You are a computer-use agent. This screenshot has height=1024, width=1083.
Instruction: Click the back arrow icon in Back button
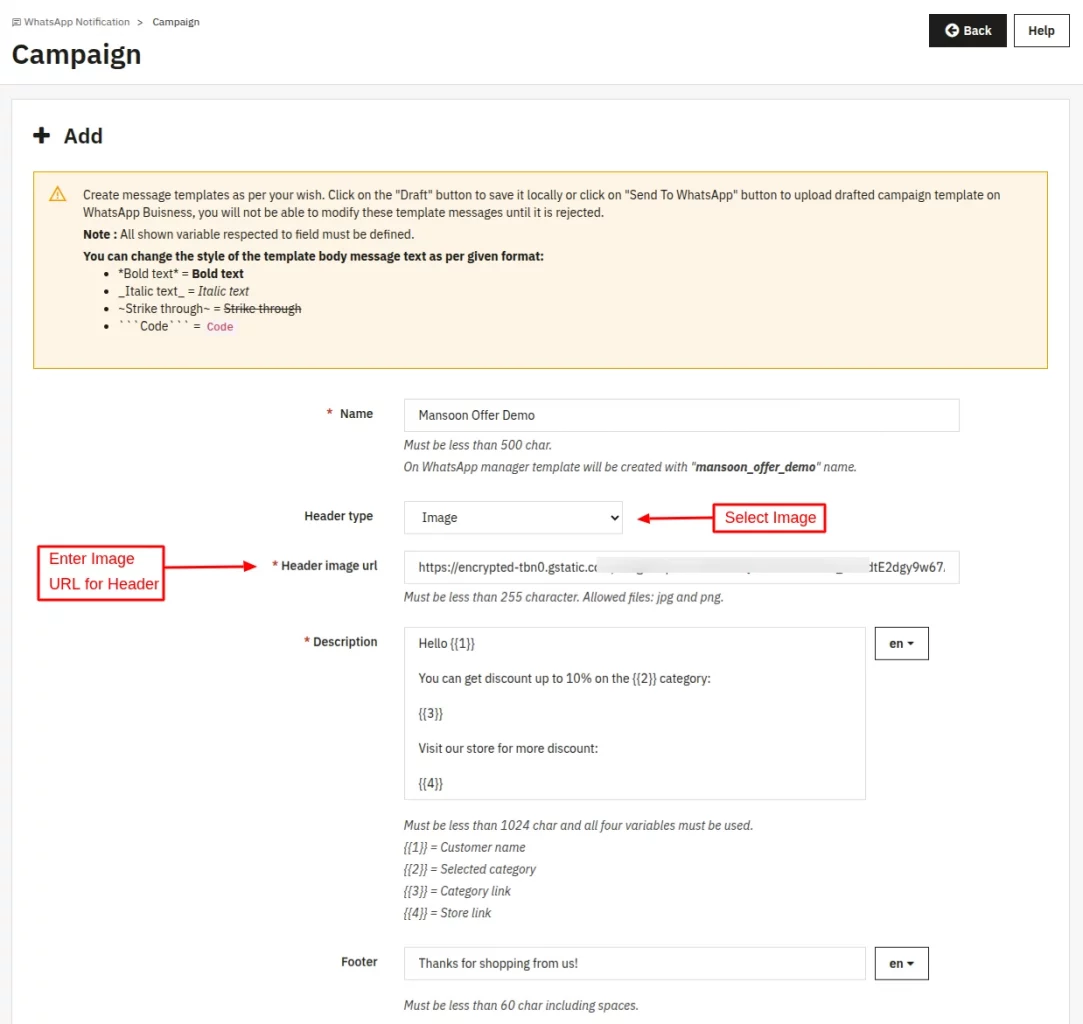(x=952, y=30)
